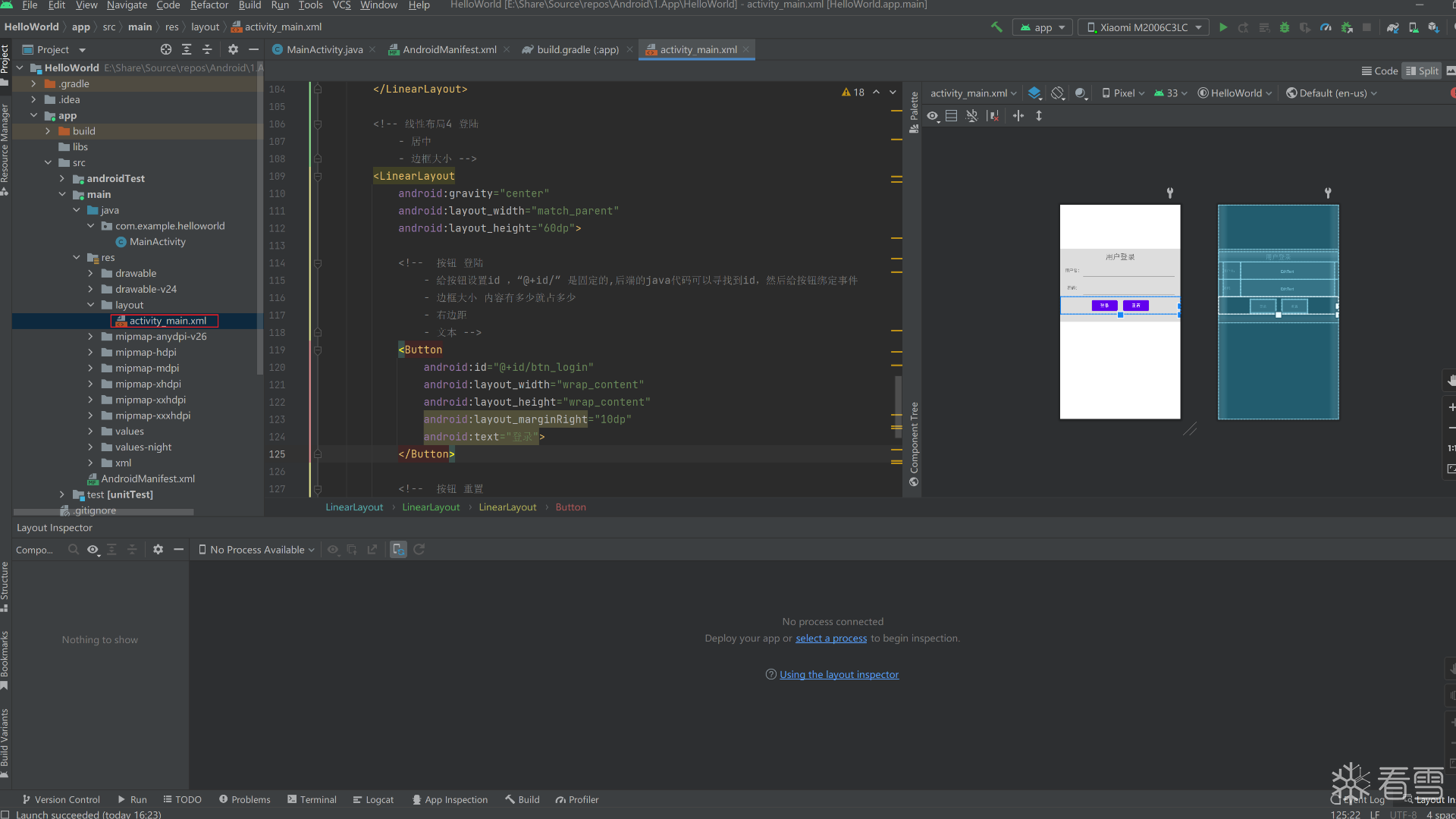The height and width of the screenshot is (819, 1456).
Task: Open the Pixel device preview dropdown
Action: point(1123,93)
